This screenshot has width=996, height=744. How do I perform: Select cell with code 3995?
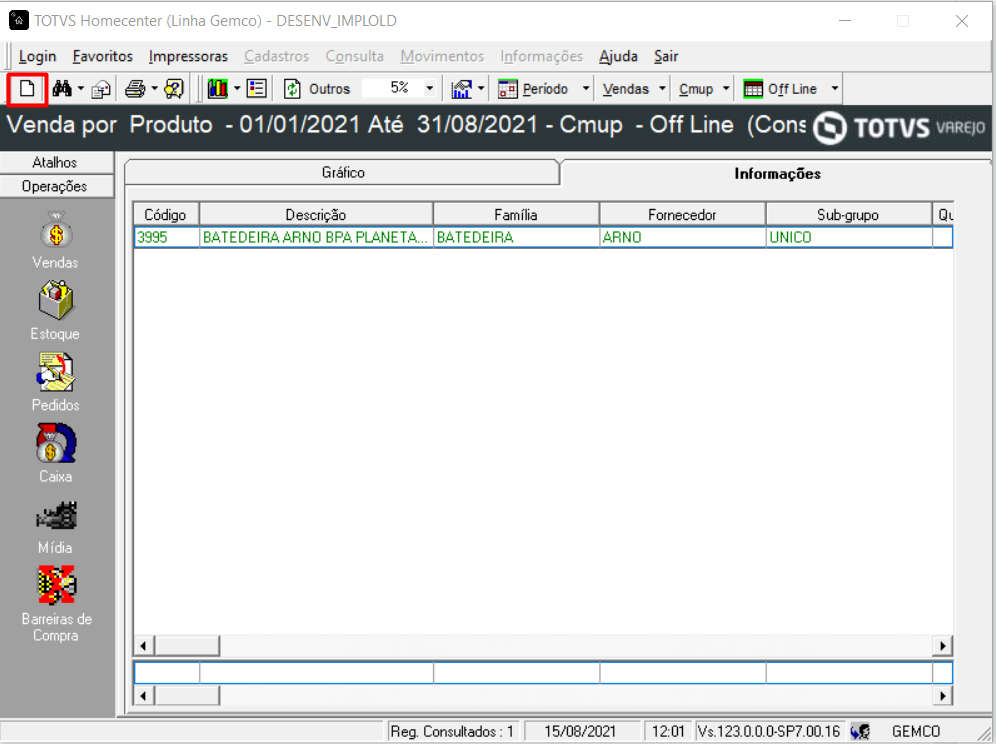click(x=166, y=237)
